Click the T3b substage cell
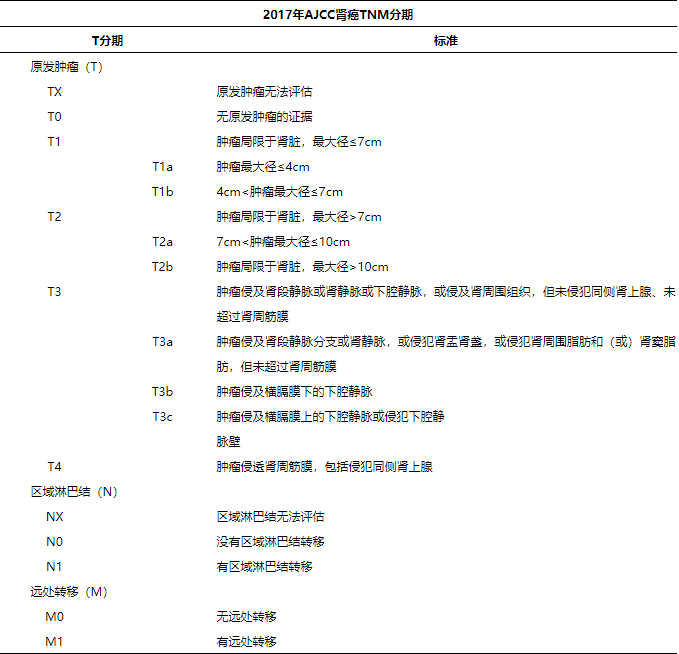The height and width of the screenshot is (654, 679). coord(162,392)
